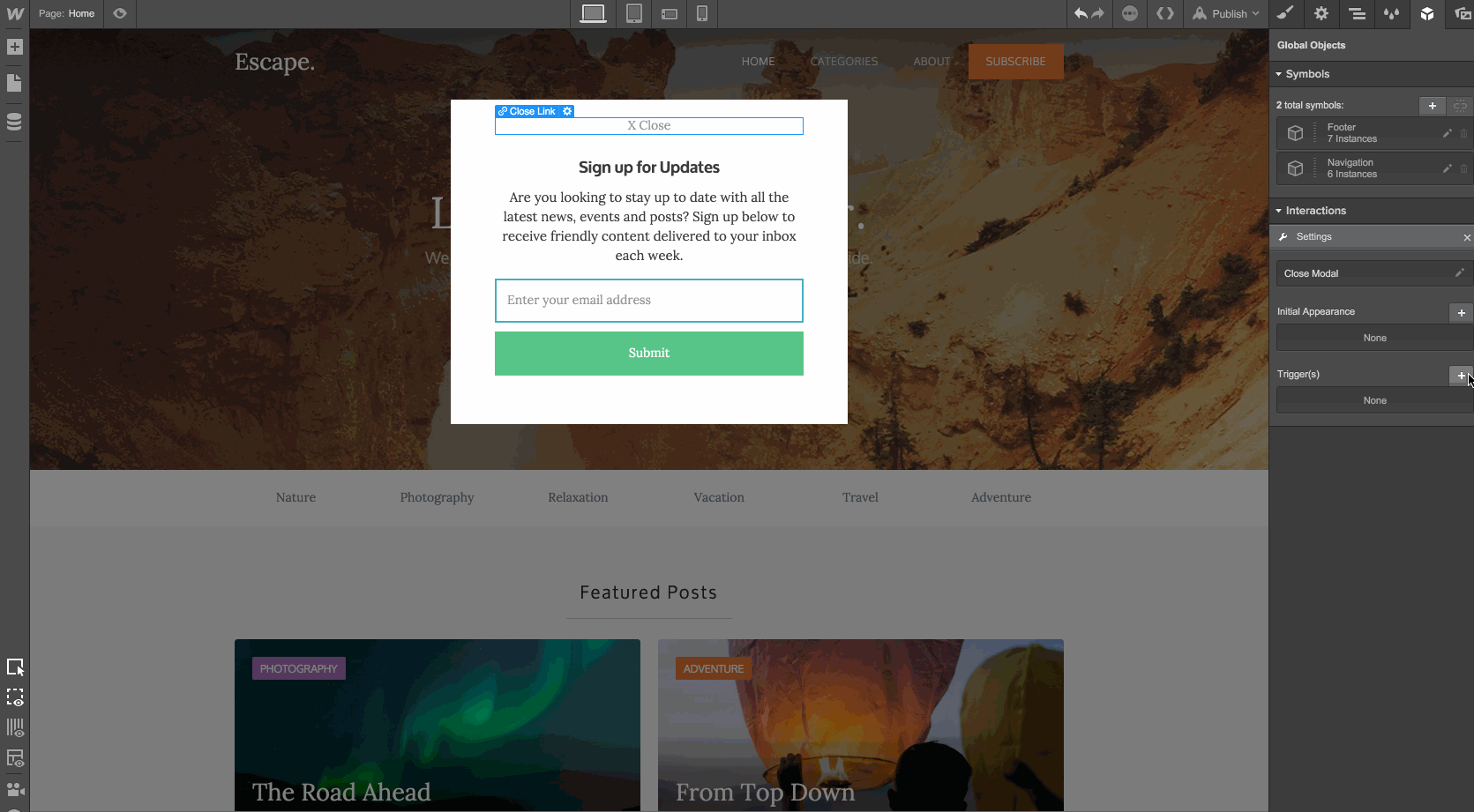Toggle the element selection cursor tool

[x=15, y=667]
